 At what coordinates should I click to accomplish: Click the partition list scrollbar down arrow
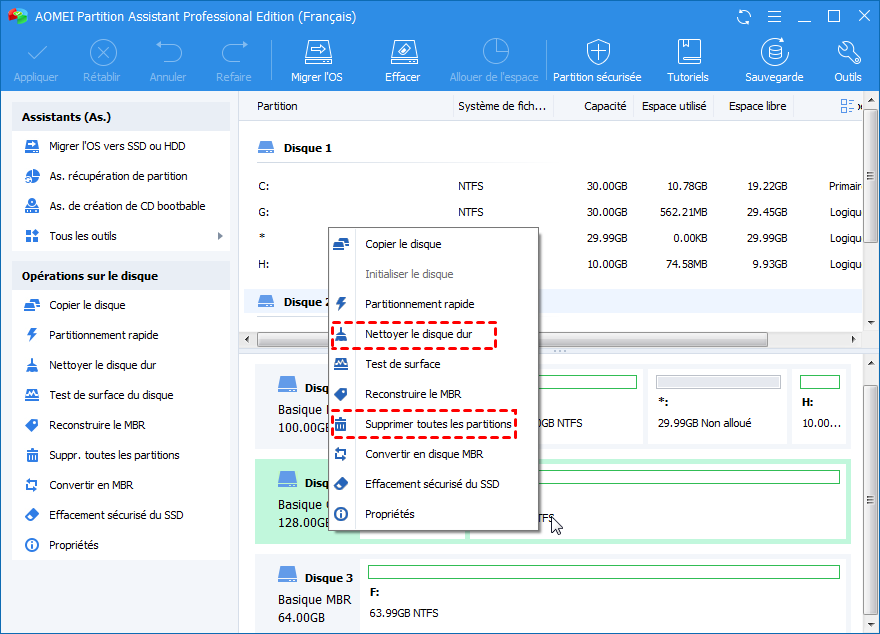pos(871,323)
